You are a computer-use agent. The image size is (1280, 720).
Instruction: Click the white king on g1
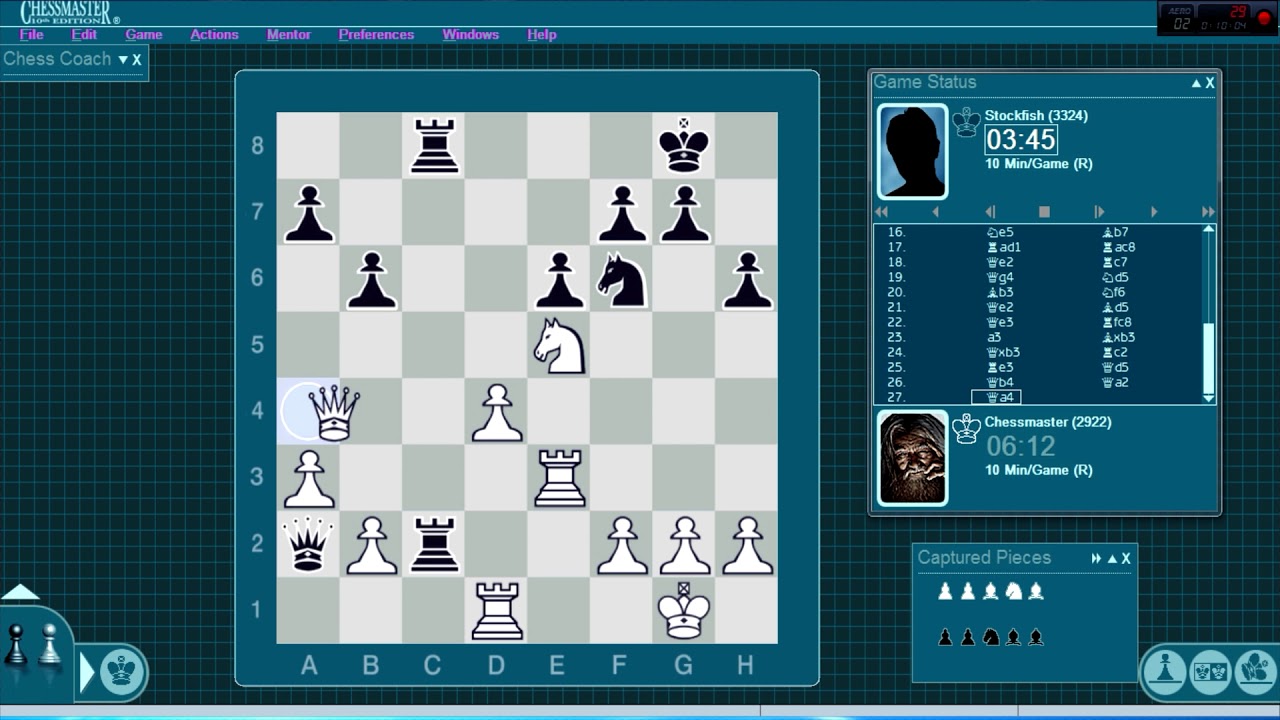pyautogui.click(x=684, y=610)
